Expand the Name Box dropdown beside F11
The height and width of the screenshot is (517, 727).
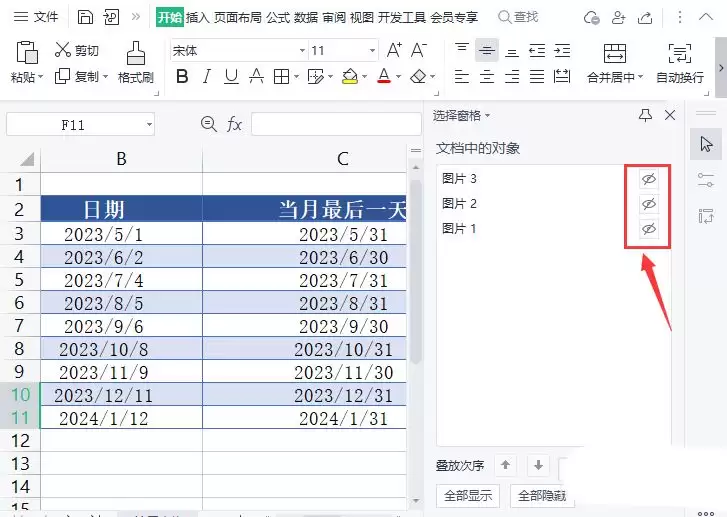pos(149,124)
